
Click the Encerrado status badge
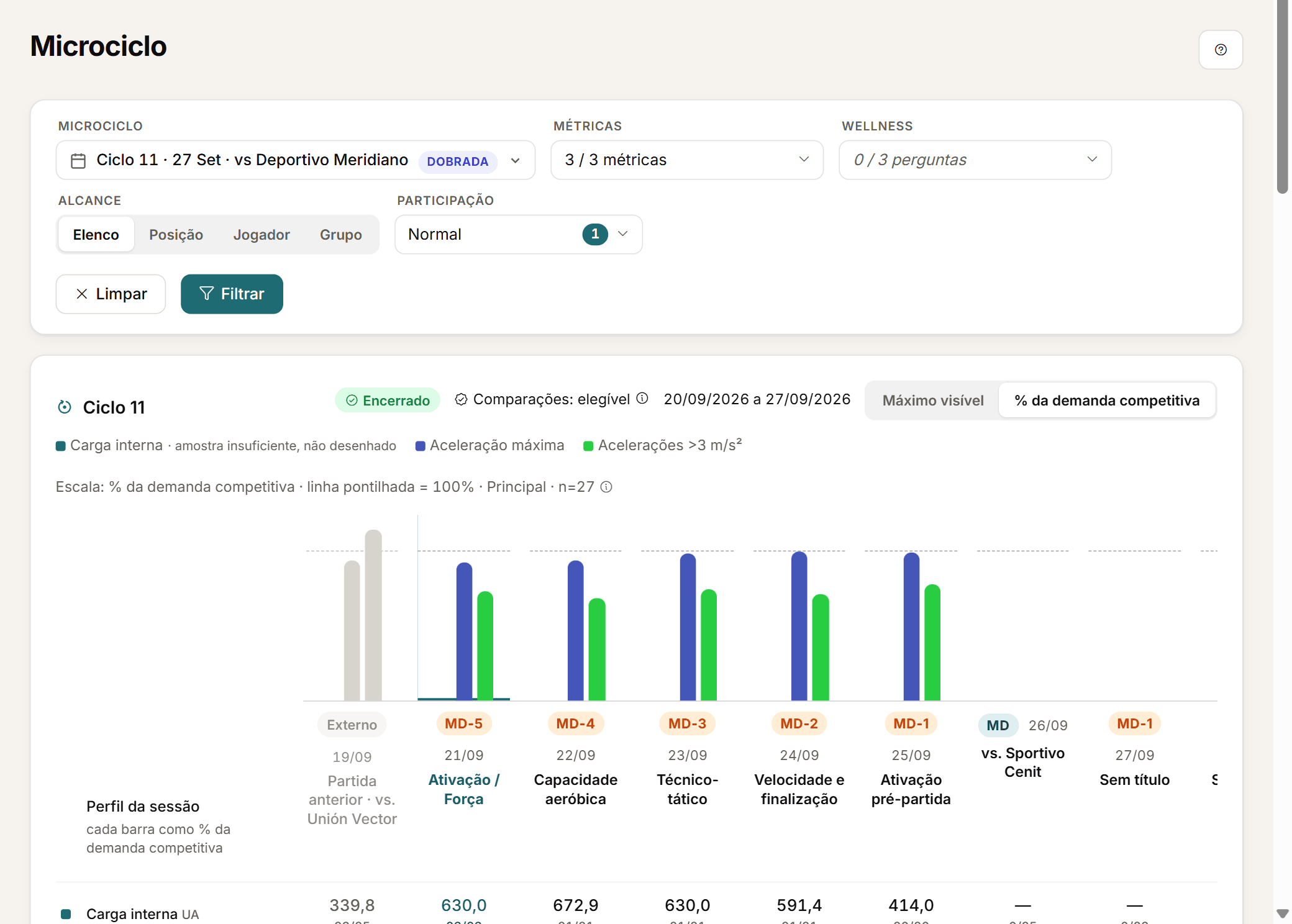(388, 400)
